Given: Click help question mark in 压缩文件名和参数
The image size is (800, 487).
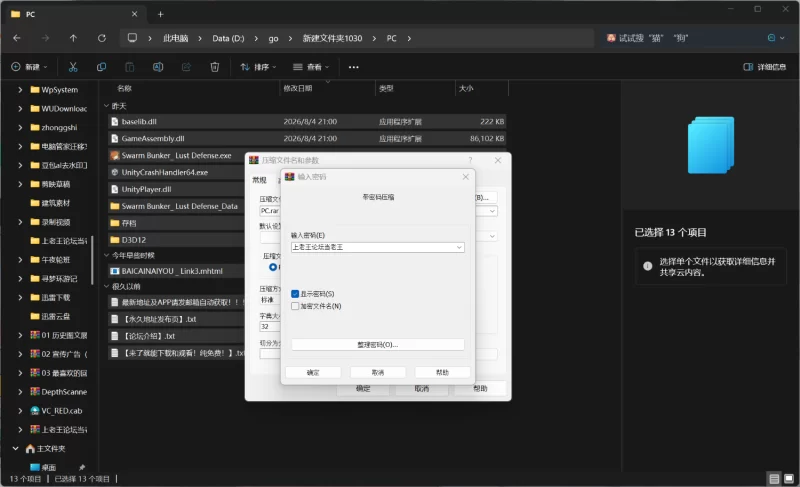Looking at the screenshot, I should (x=470, y=160).
